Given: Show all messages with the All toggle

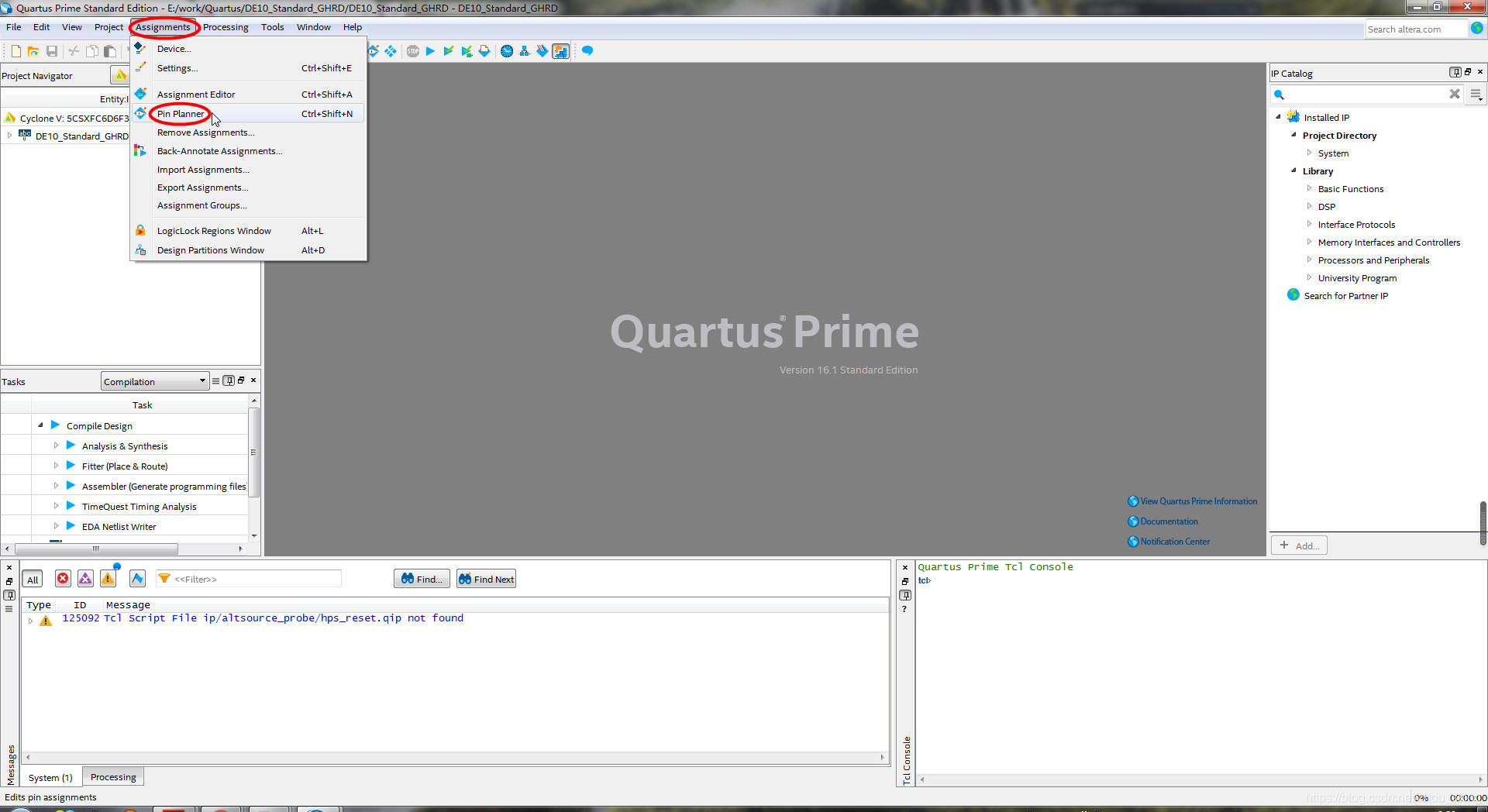Looking at the screenshot, I should tap(33, 580).
